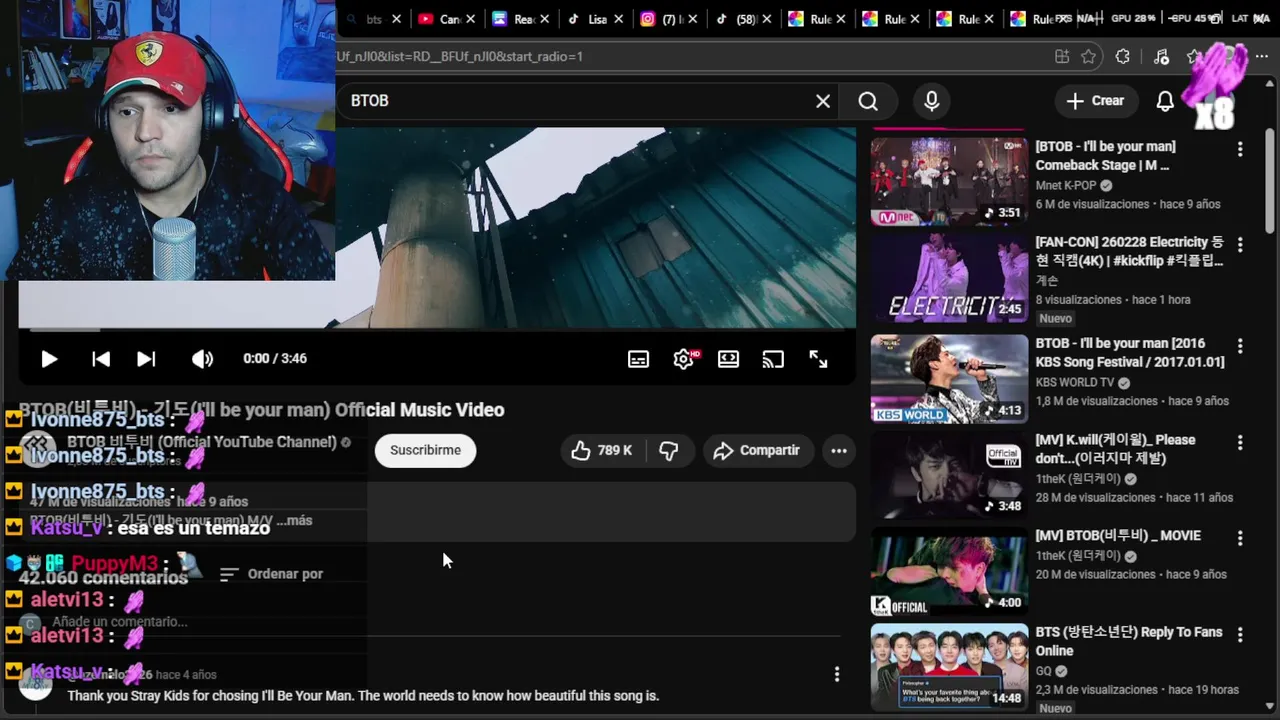Close the Instagram (7) tab
The height and width of the screenshot is (720, 1280).
coord(693,19)
